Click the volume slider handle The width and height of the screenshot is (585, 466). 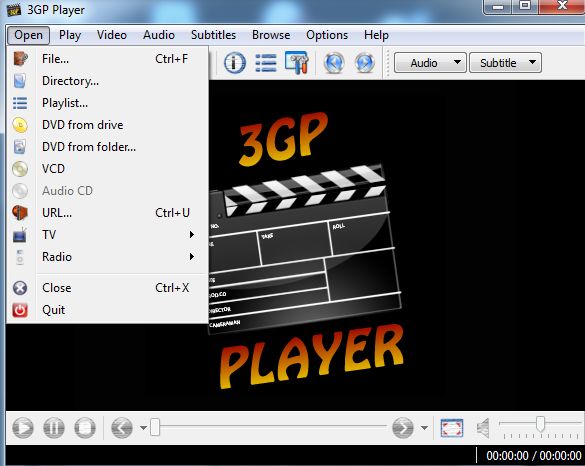click(x=540, y=423)
